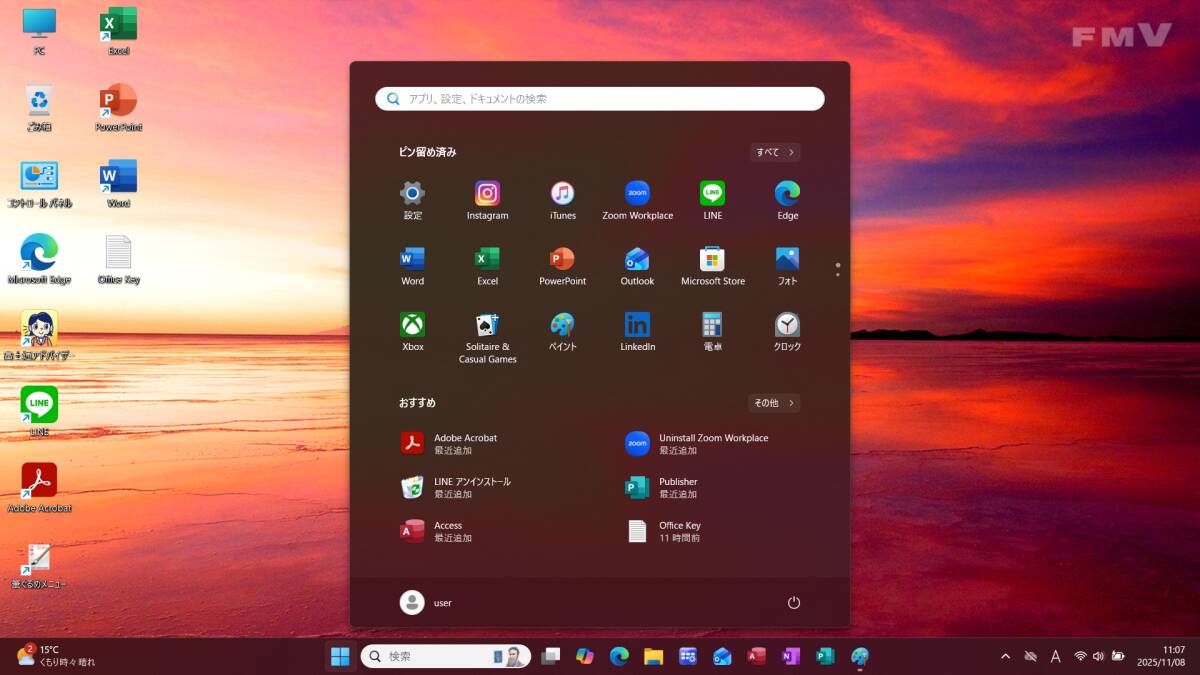
Task: Select the Excel desktop shortcut
Action: [x=118, y=30]
